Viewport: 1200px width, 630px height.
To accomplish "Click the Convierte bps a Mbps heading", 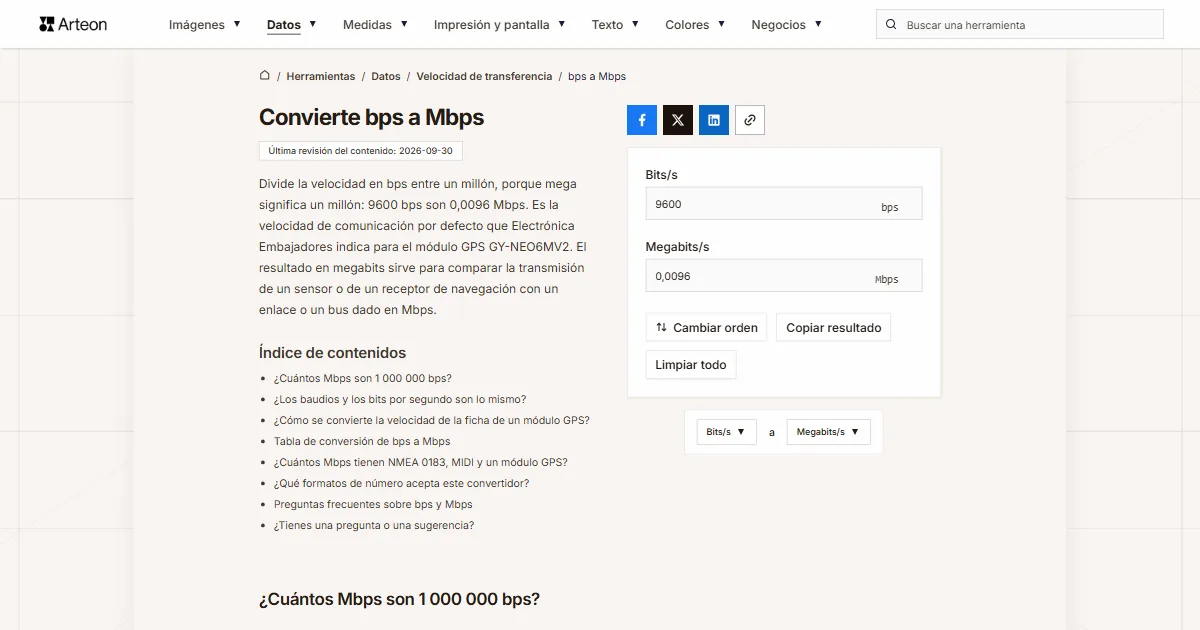I will [371, 117].
